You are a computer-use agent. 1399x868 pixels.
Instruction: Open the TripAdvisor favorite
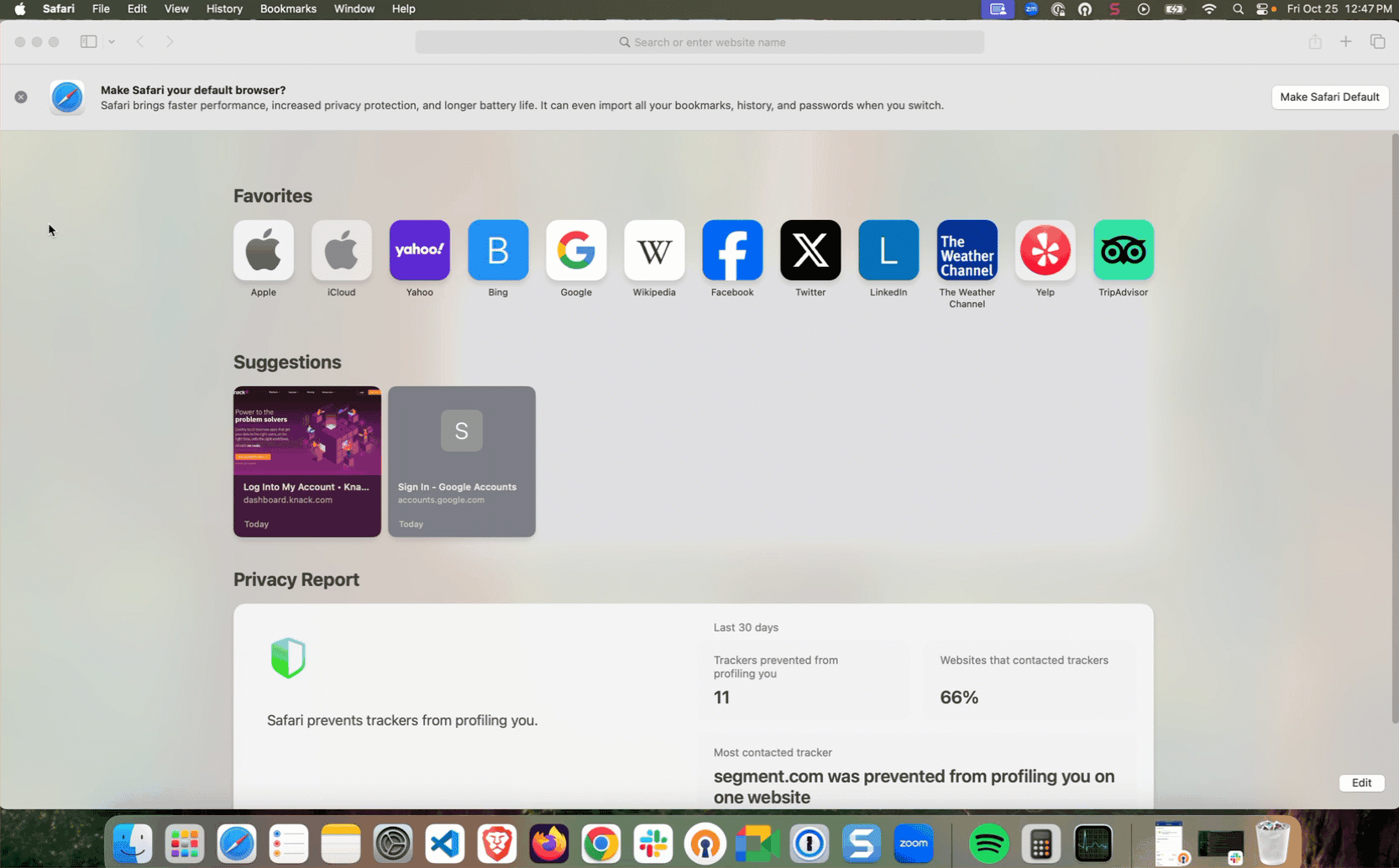pyautogui.click(x=1123, y=250)
